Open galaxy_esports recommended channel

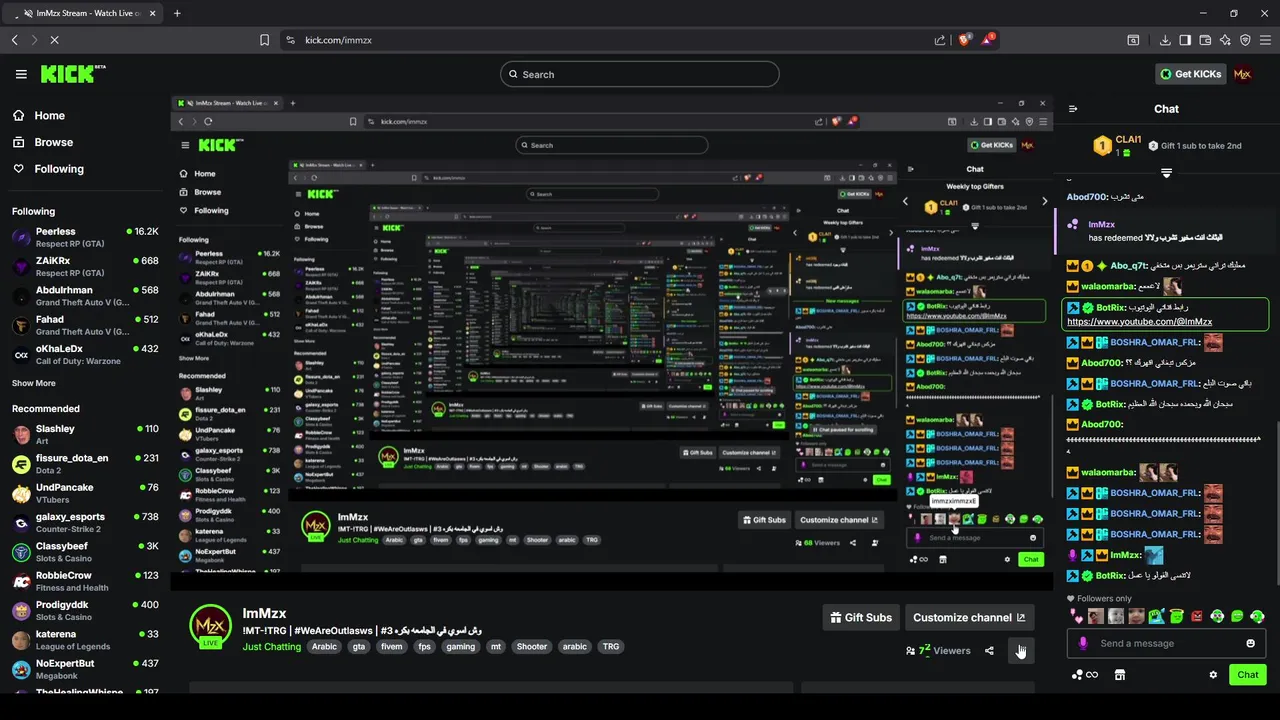pyautogui.click(x=85, y=523)
